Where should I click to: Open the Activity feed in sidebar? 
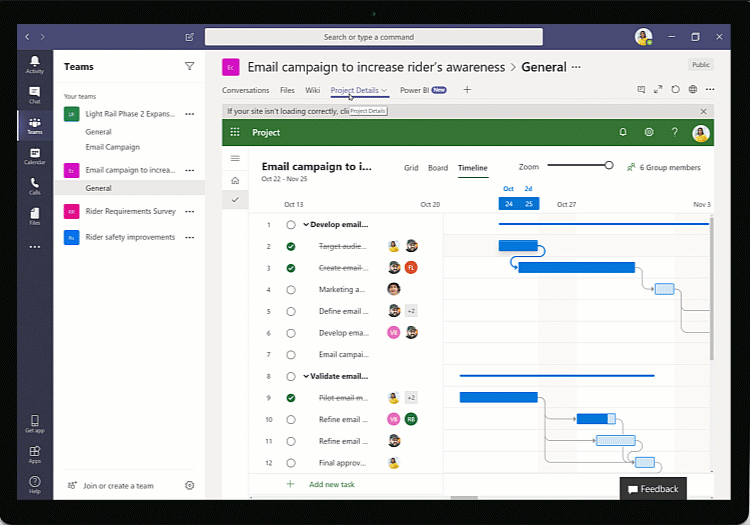click(35, 64)
